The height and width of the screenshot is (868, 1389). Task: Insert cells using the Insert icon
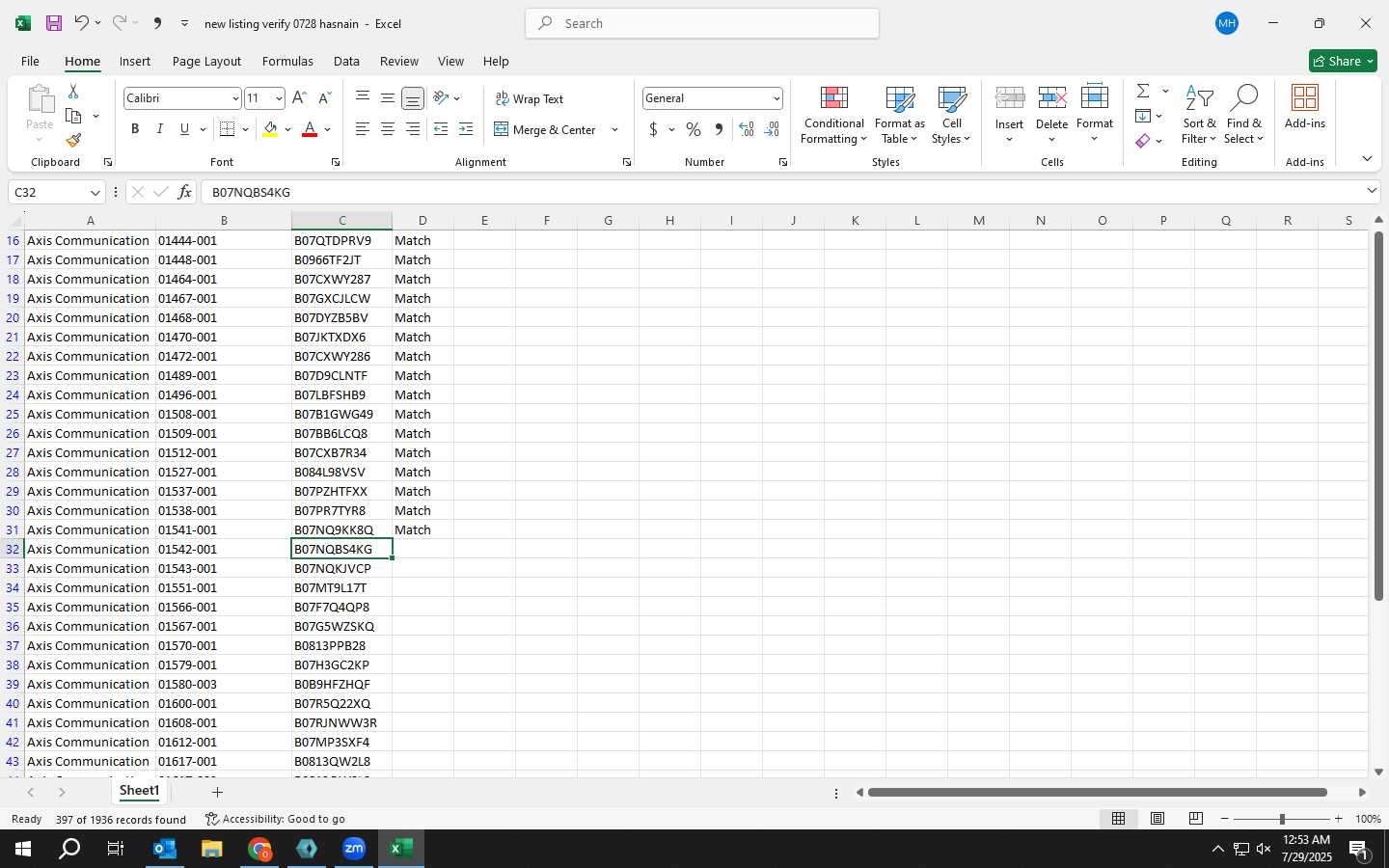[x=1009, y=98]
